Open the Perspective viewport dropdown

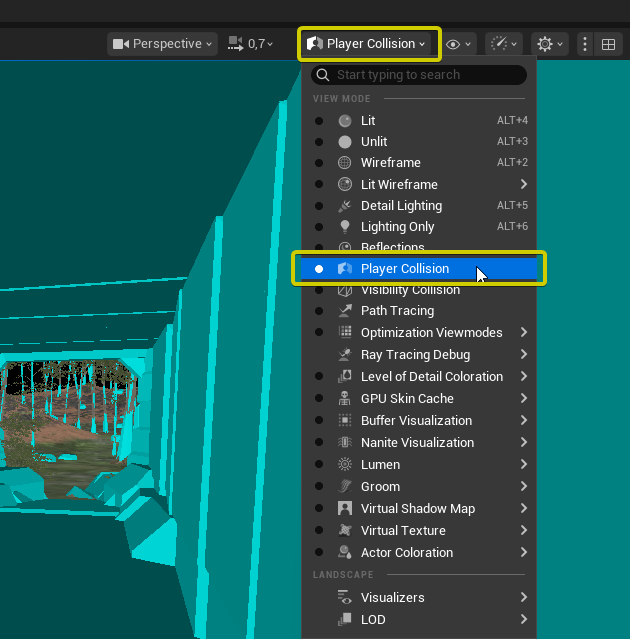[163, 44]
